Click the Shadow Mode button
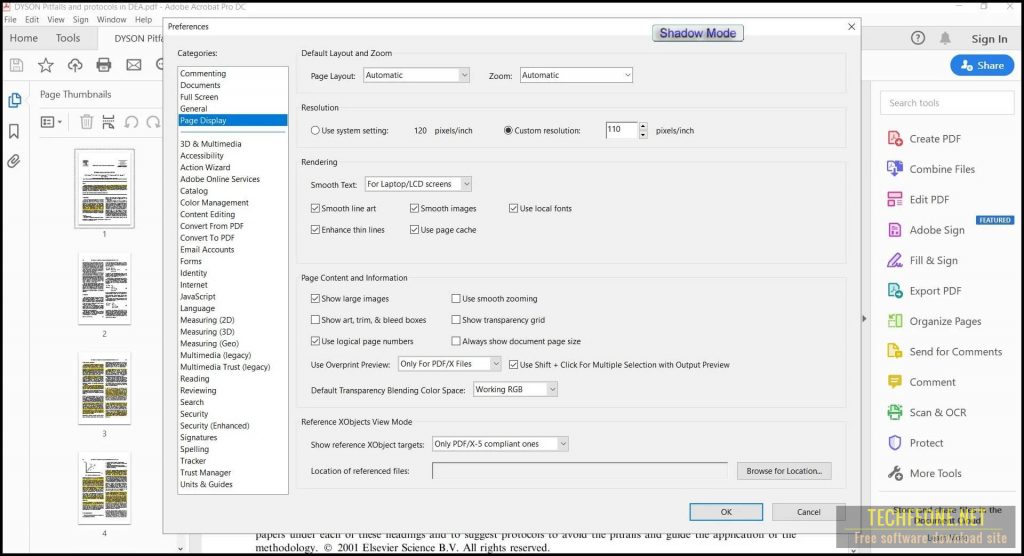This screenshot has height=556, width=1024. tap(697, 33)
